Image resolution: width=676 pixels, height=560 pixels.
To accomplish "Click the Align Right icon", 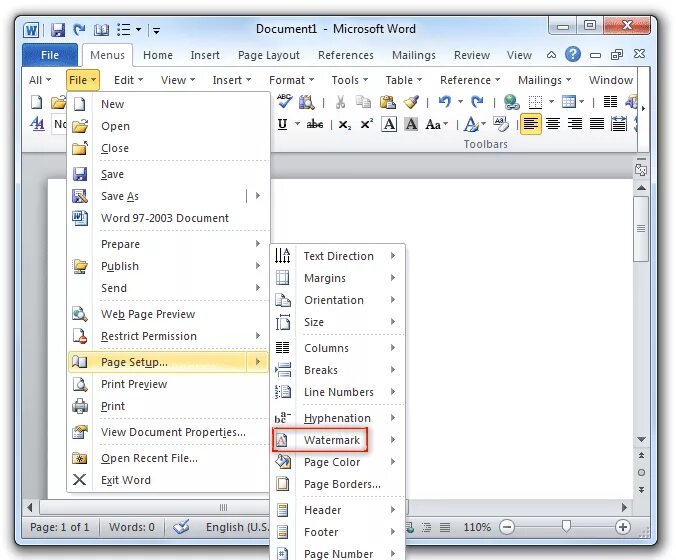I will point(575,124).
